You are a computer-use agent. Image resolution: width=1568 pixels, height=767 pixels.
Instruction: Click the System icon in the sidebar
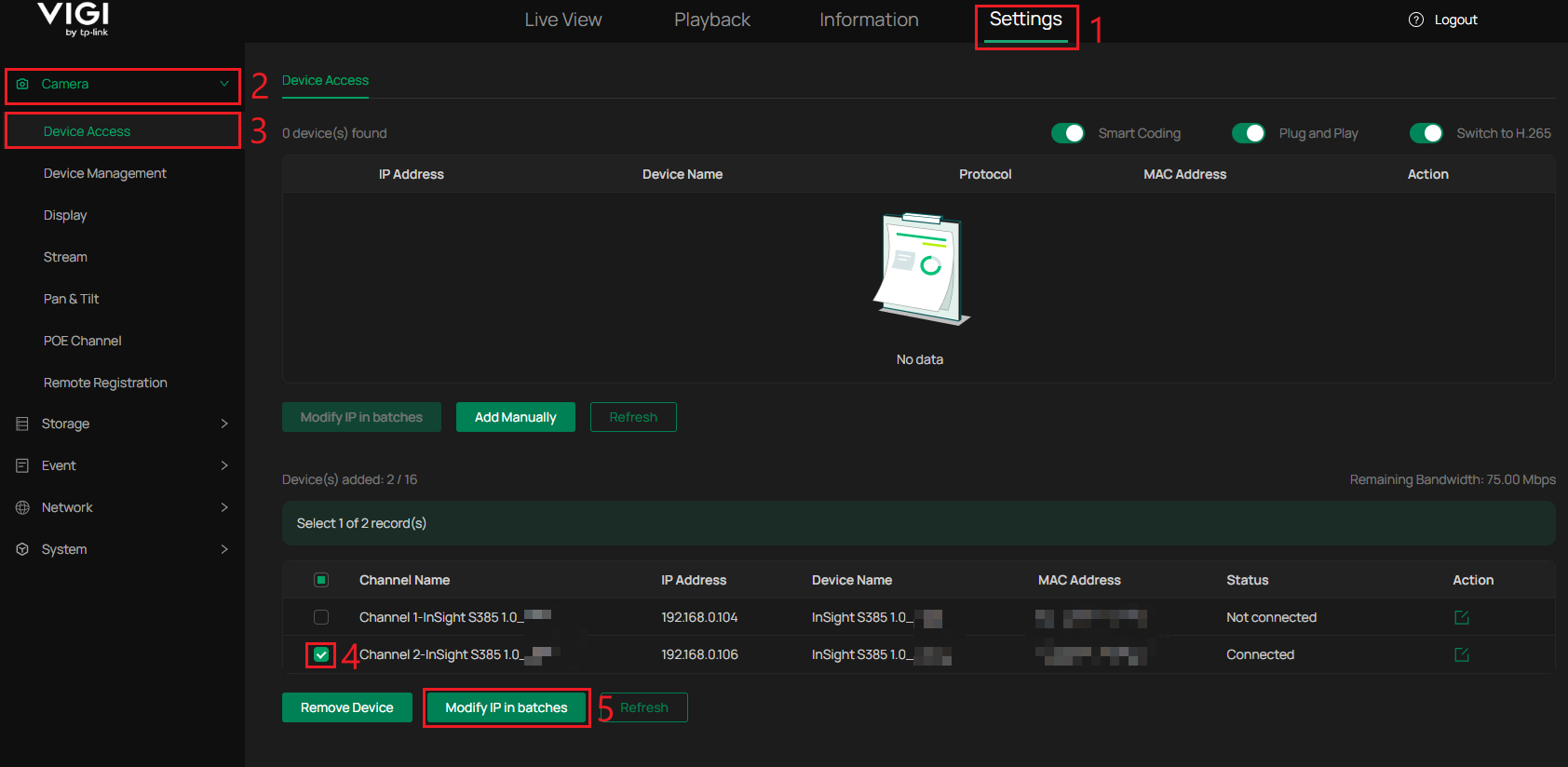coord(22,549)
